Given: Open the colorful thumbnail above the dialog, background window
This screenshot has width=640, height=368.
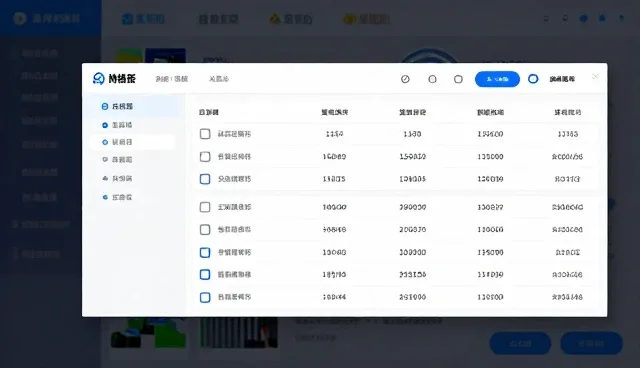Looking at the screenshot, I should [129, 56].
